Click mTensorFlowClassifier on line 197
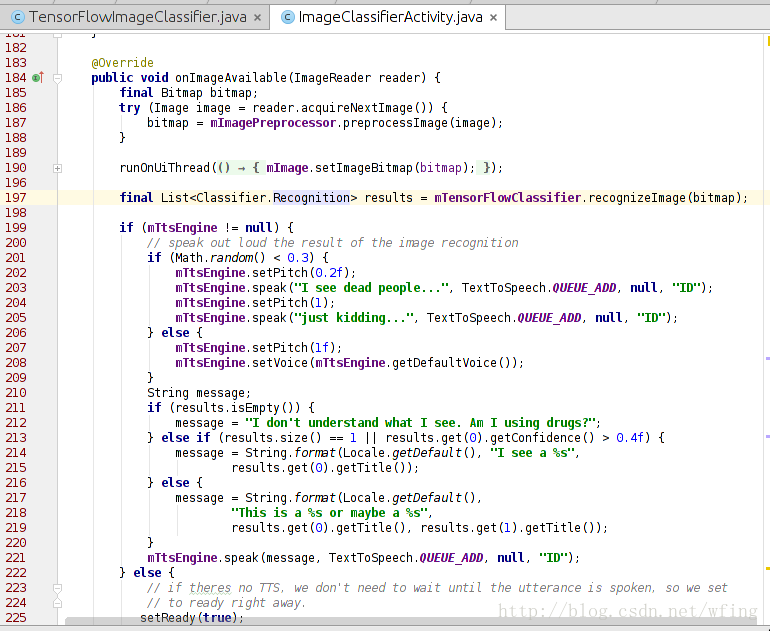This screenshot has width=770, height=631. point(508,198)
